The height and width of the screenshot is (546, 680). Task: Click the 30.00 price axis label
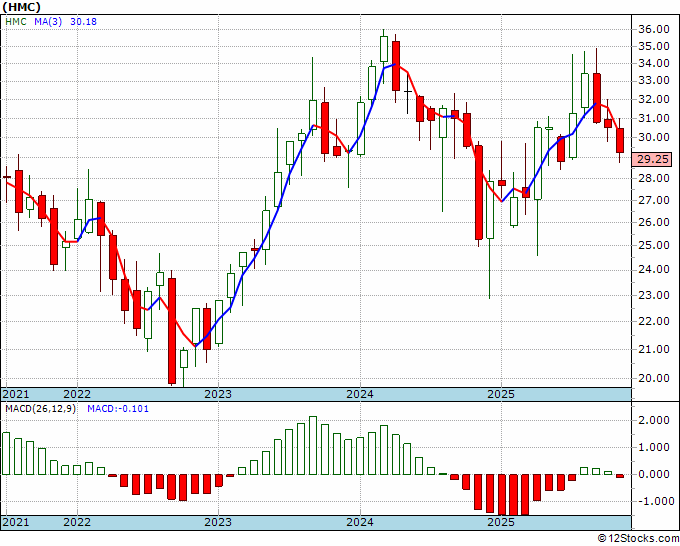coord(654,137)
